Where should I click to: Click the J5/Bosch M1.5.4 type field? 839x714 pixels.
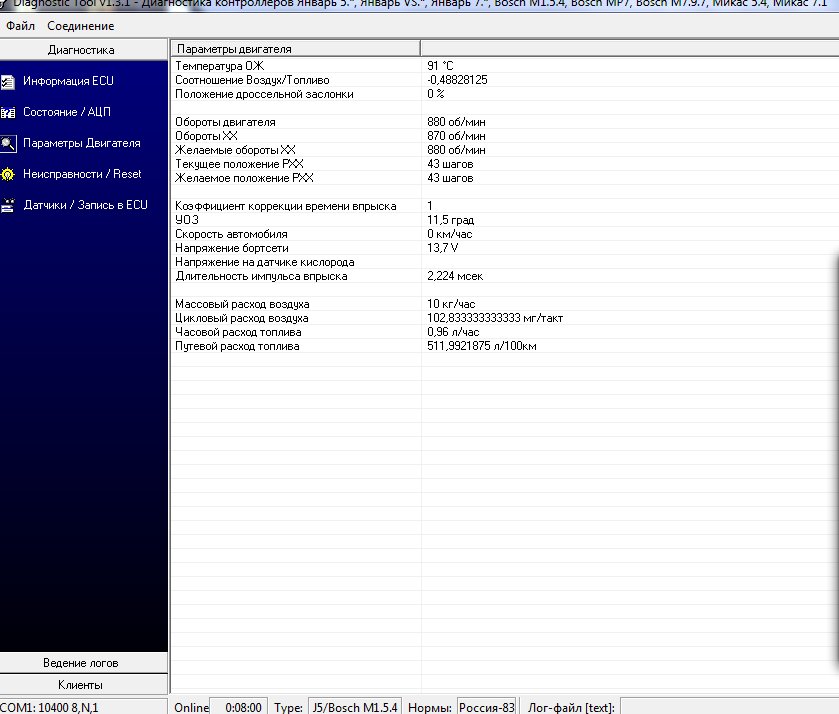click(x=355, y=707)
